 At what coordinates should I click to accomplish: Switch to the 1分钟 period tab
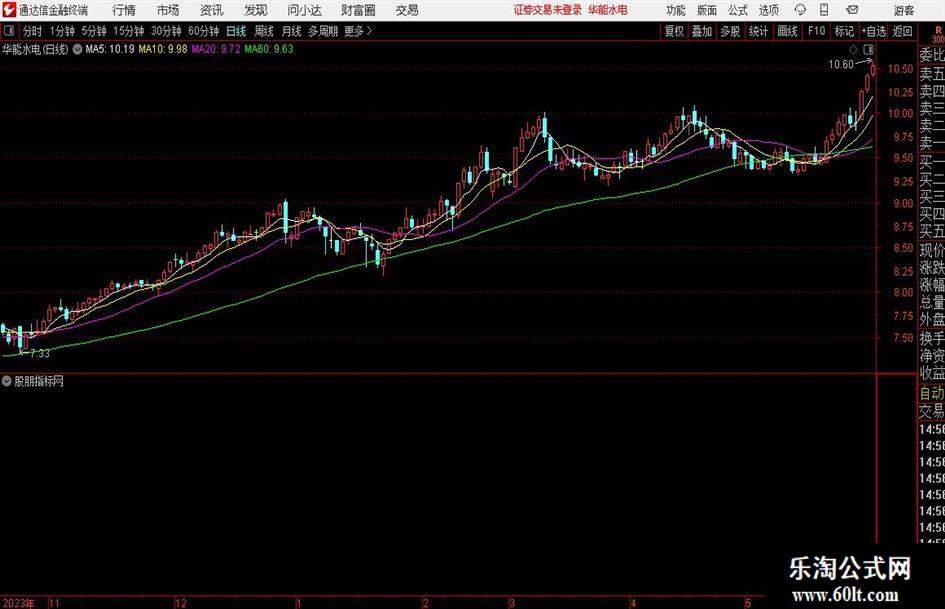click(62, 31)
